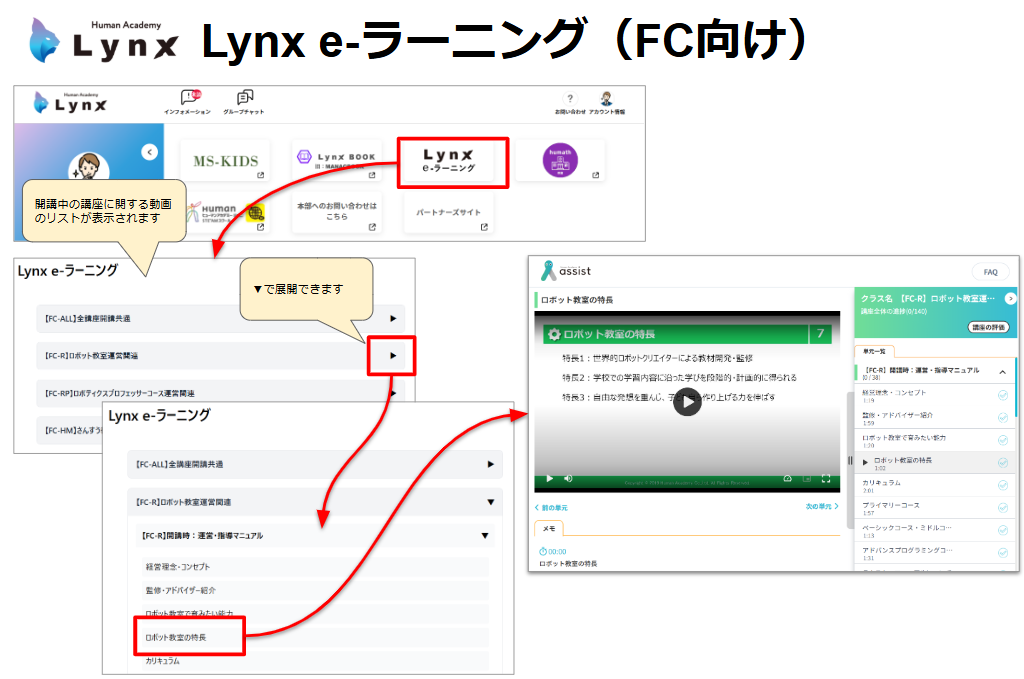
Task: Open the アカウント情報 avatar icon
Action: [605, 98]
